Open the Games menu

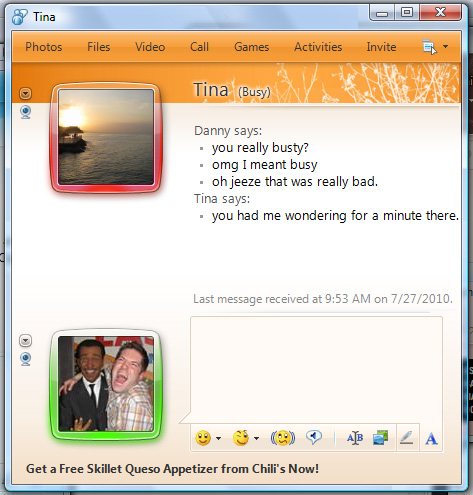click(252, 47)
